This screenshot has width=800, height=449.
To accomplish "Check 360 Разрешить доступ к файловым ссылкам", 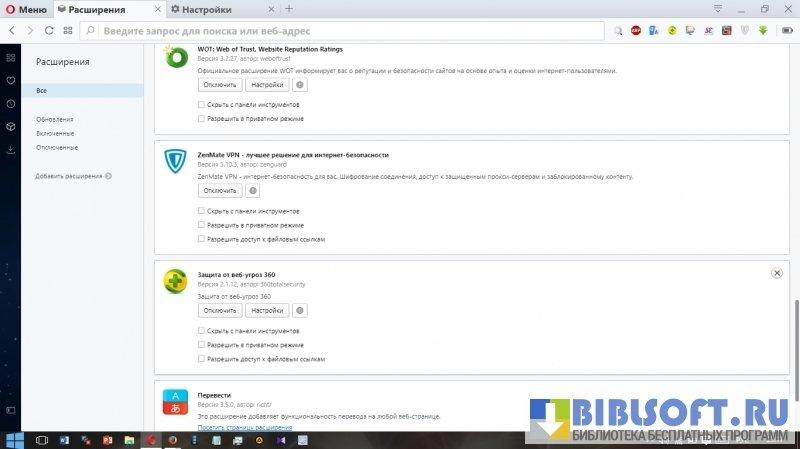I will [201, 359].
